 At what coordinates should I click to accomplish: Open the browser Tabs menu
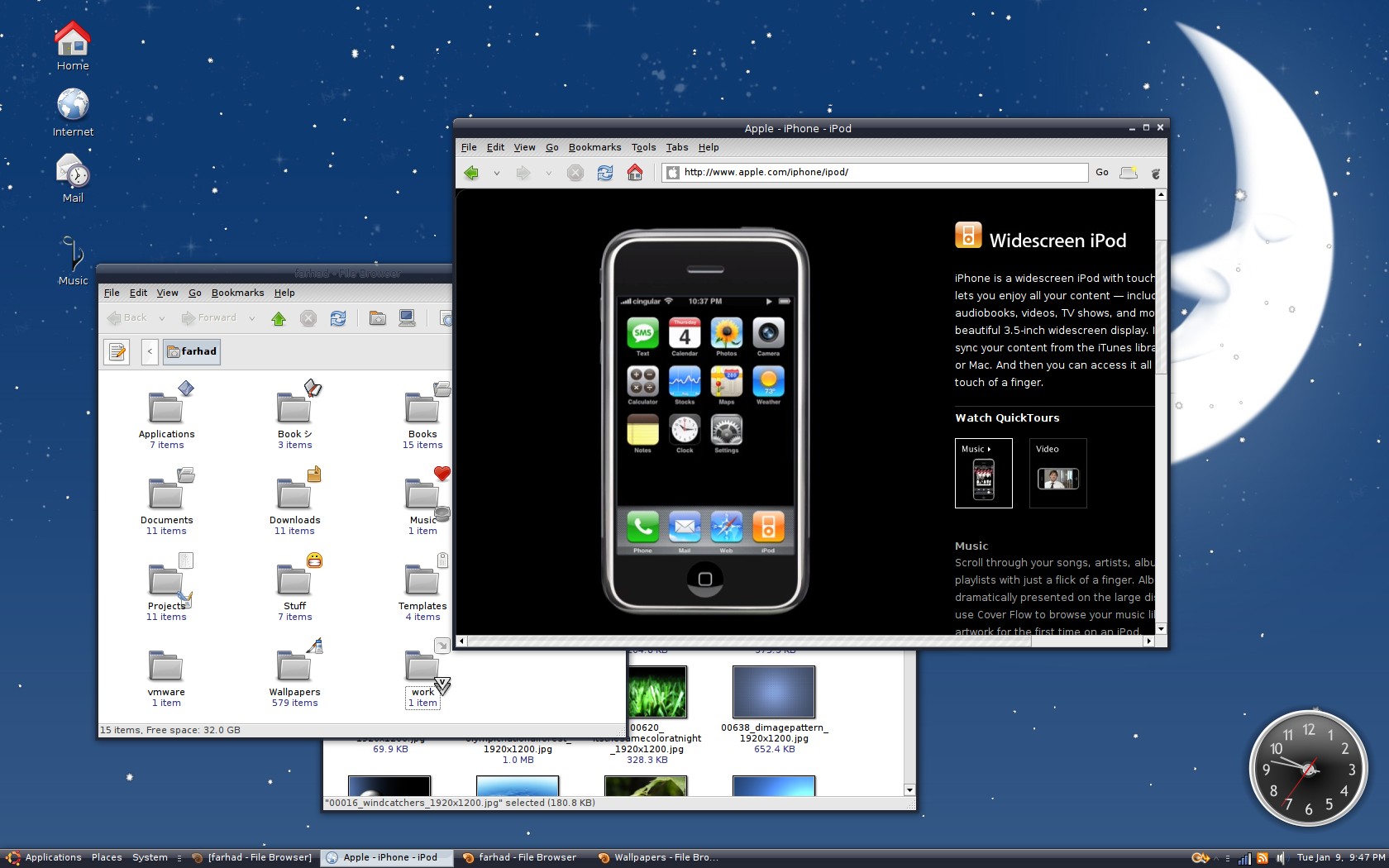(x=676, y=147)
